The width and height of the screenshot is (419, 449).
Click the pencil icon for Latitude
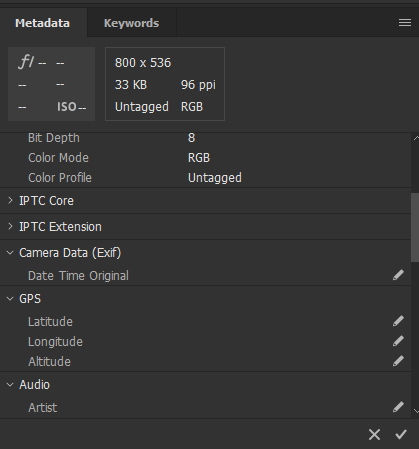pos(398,321)
